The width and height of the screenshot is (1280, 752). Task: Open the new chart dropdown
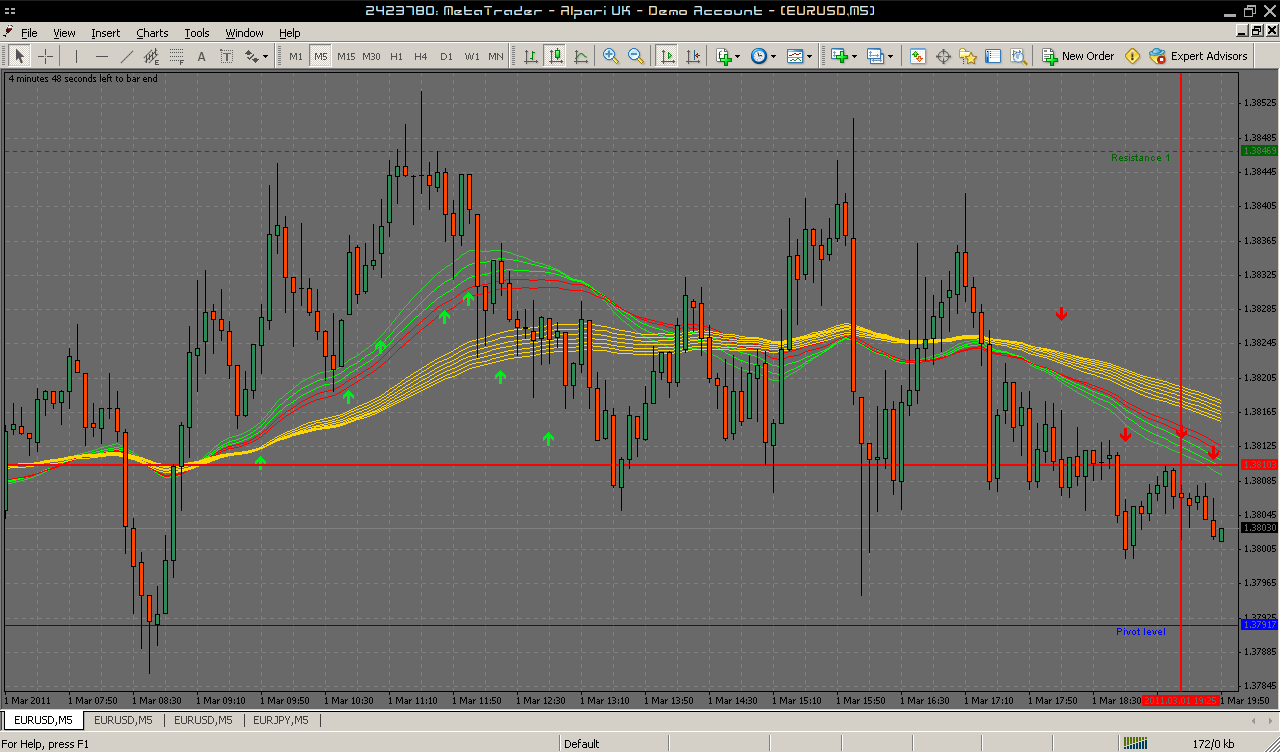843,56
